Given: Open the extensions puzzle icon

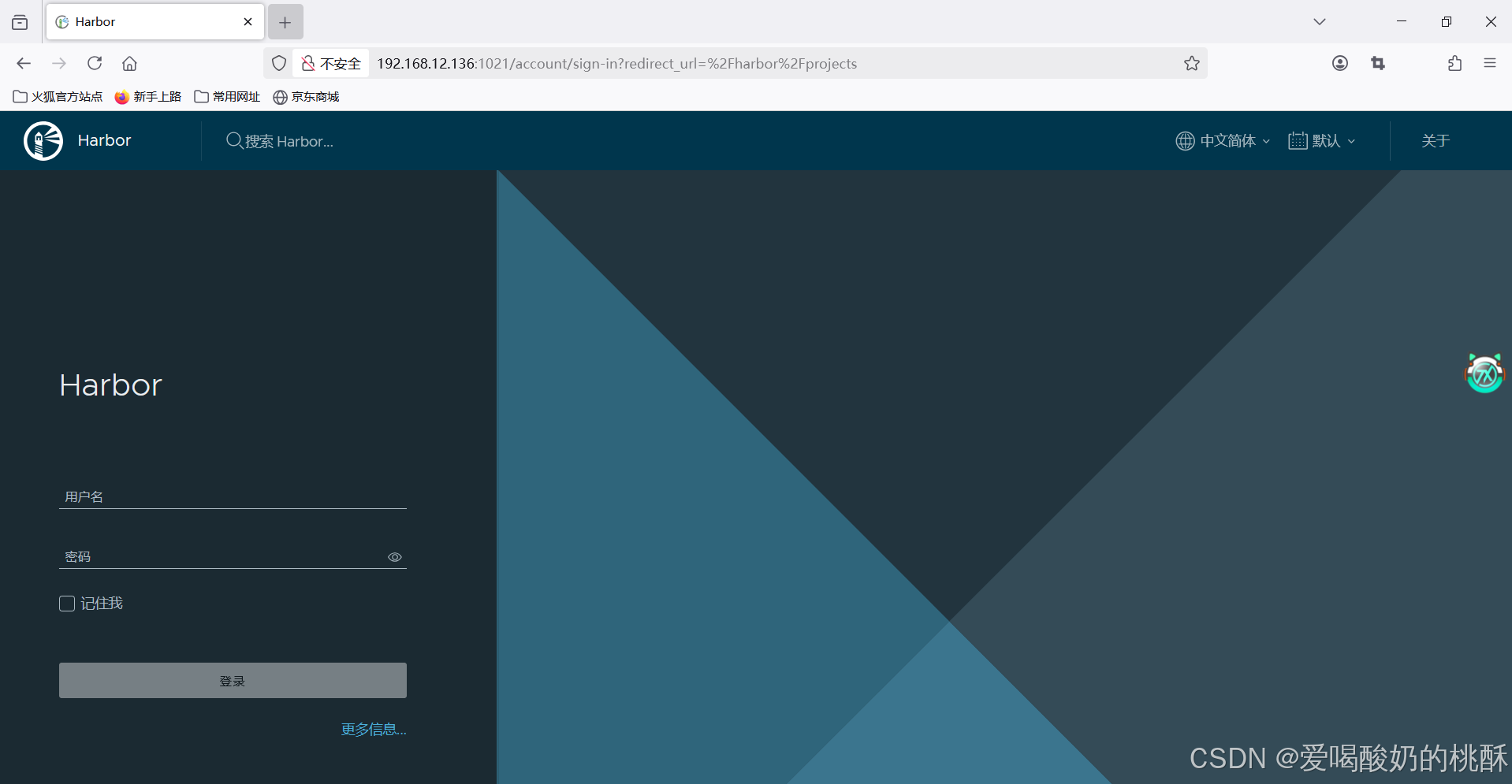Looking at the screenshot, I should pyautogui.click(x=1454, y=63).
